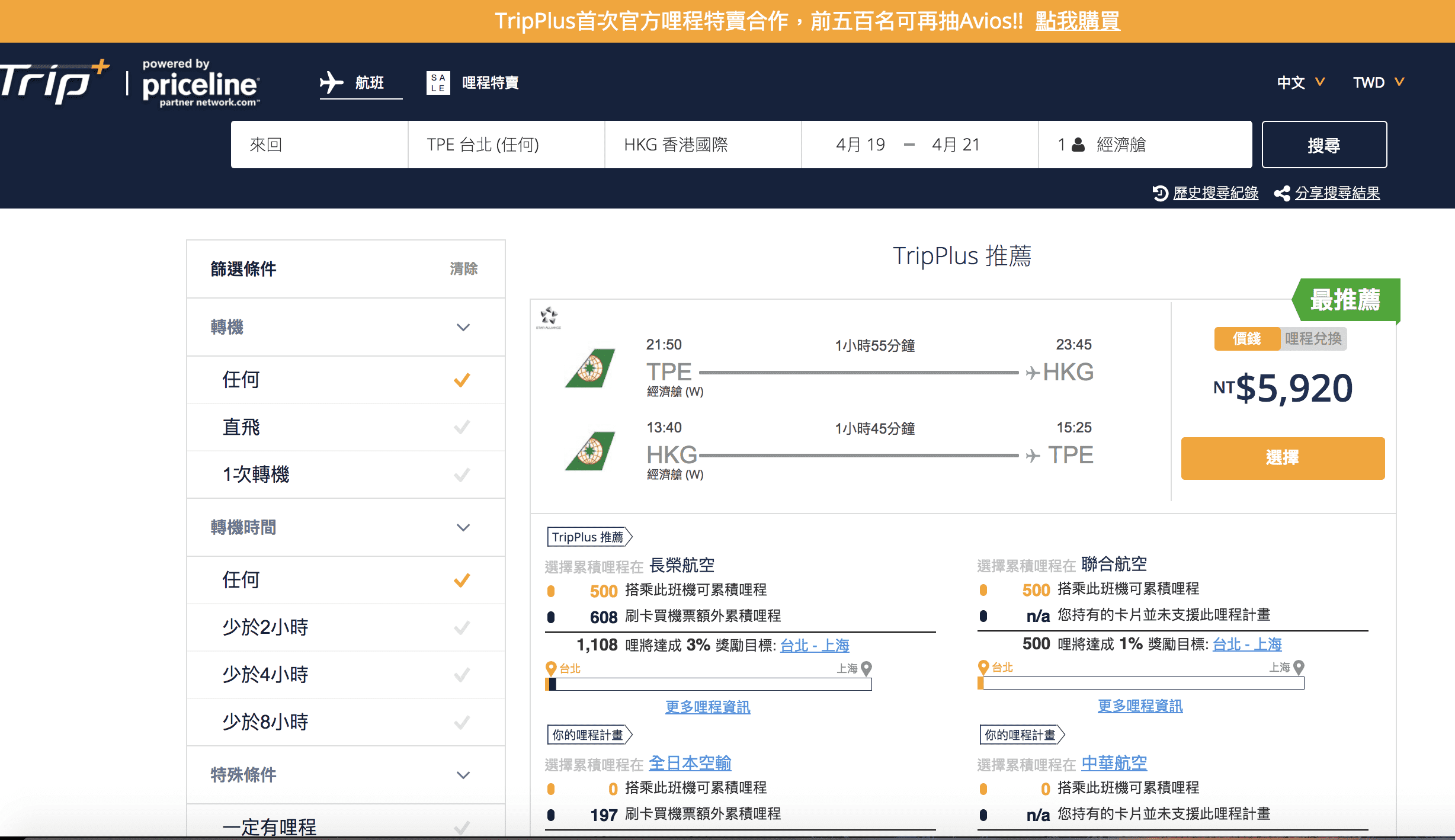Viewport: 1455px width, 840px height.
Task: Click the airplane icon beside 航班
Action: 332,82
